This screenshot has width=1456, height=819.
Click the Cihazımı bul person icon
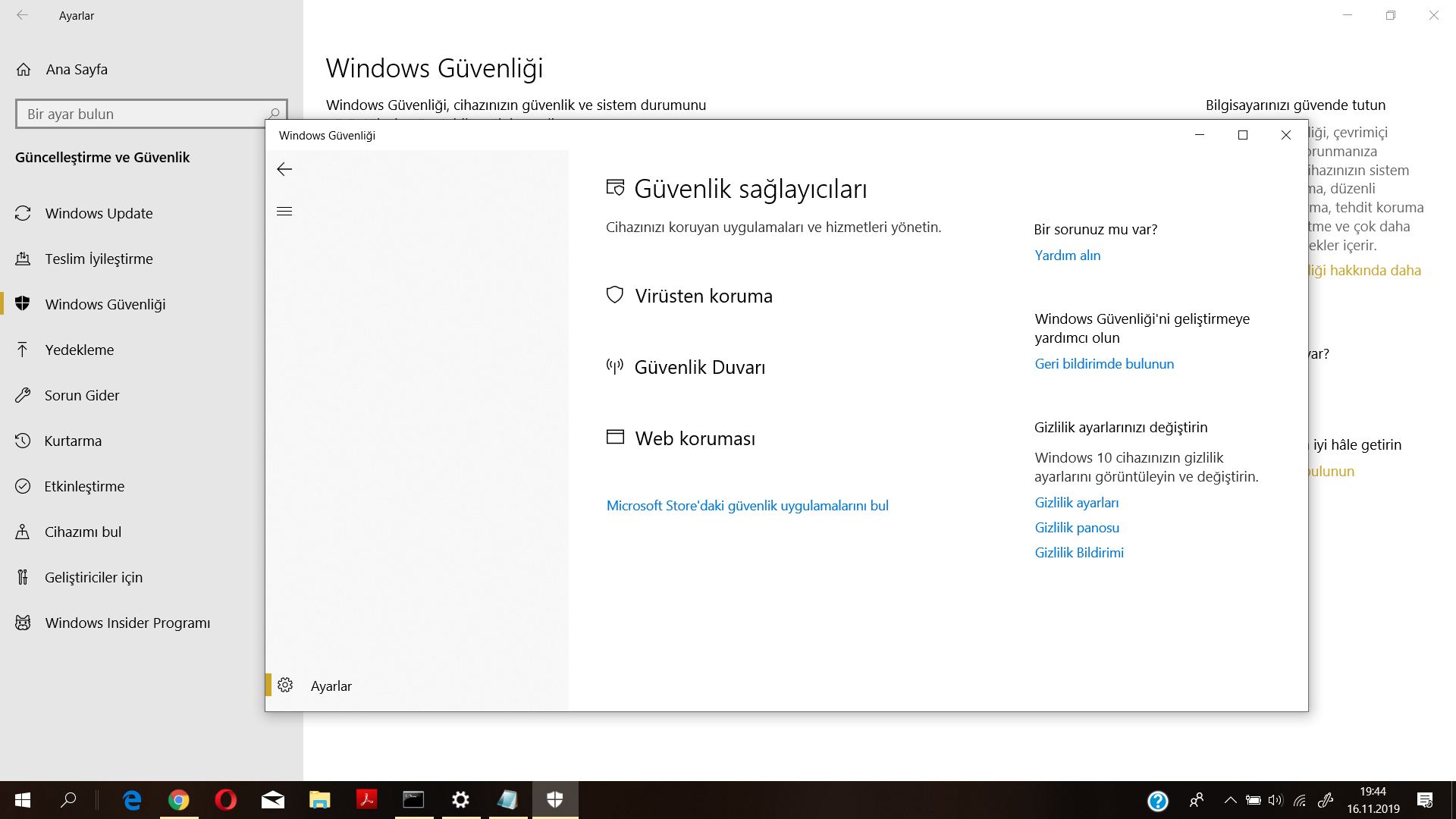[23, 532]
